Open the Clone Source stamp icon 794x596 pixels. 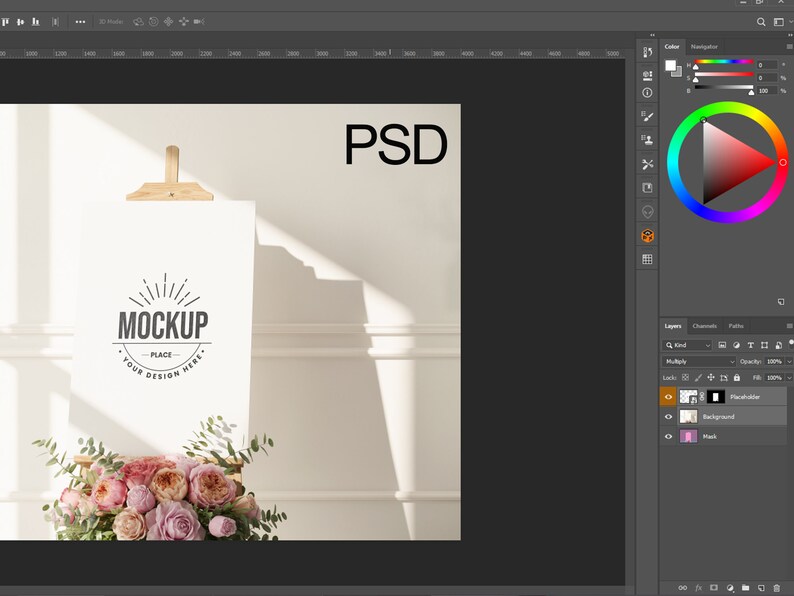click(647, 140)
